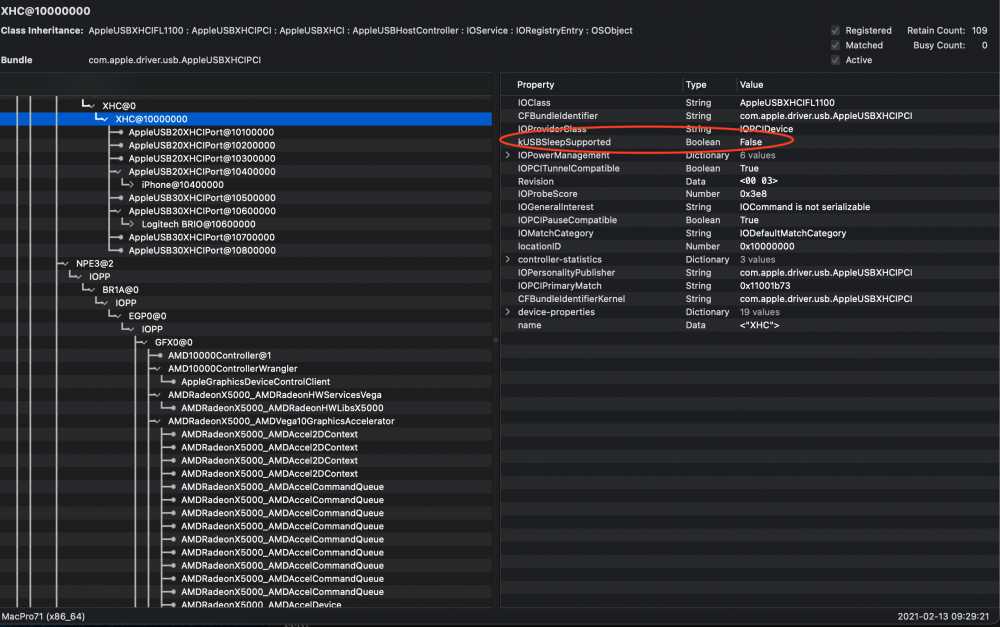Select the IOClass property row

pos(749,103)
